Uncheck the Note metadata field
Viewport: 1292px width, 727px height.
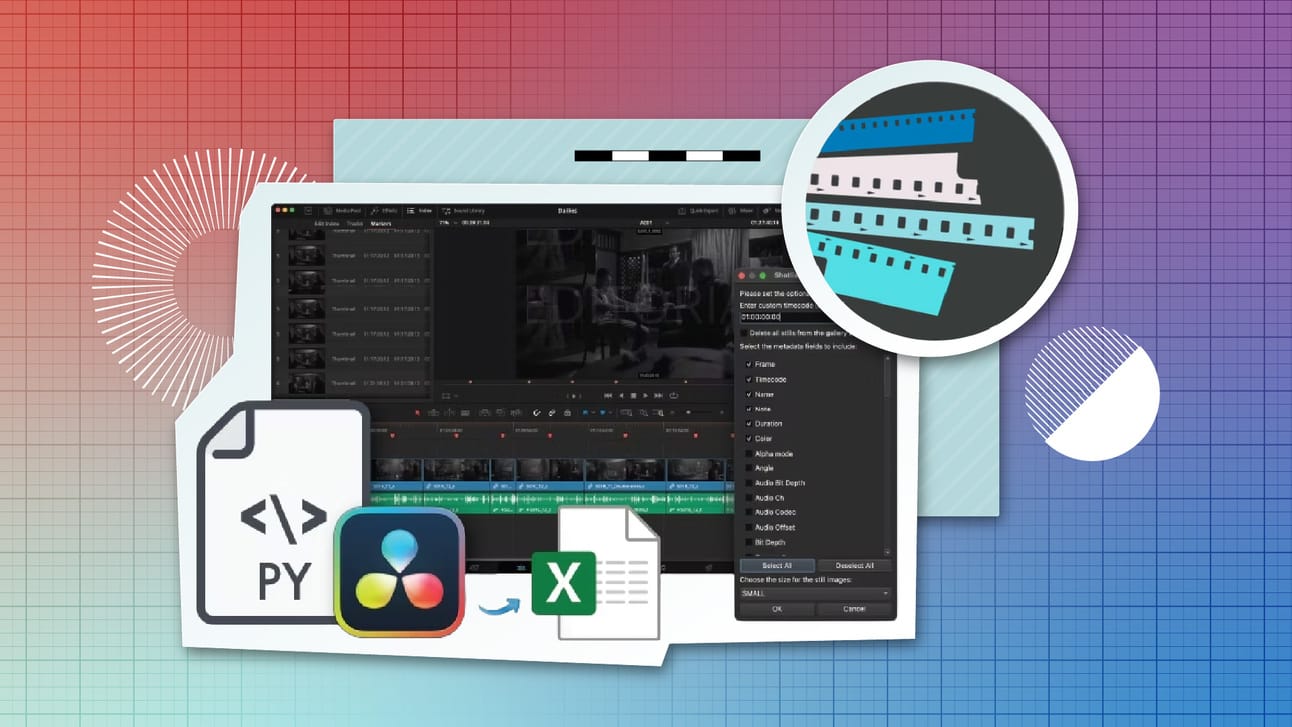click(x=748, y=409)
